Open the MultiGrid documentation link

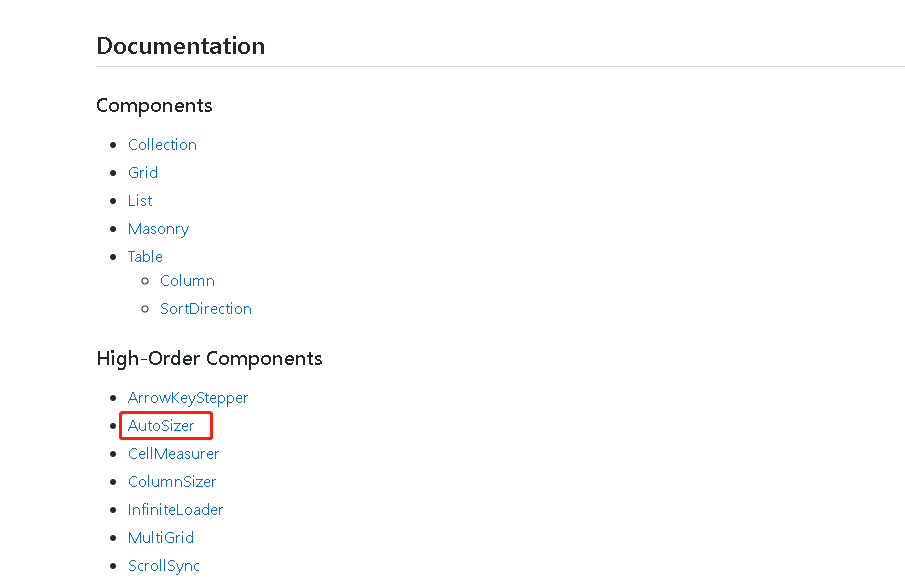click(x=160, y=537)
